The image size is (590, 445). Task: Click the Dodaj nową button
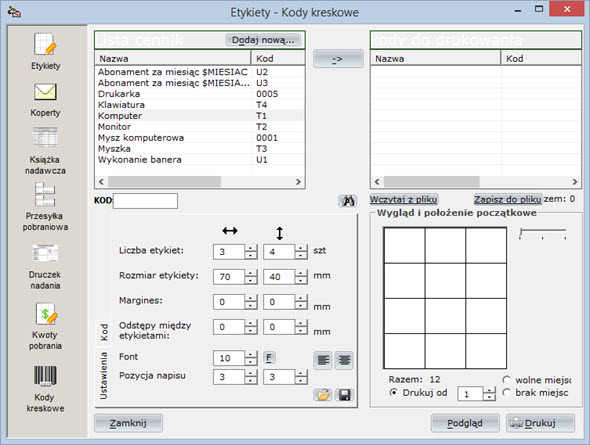pyautogui.click(x=263, y=40)
